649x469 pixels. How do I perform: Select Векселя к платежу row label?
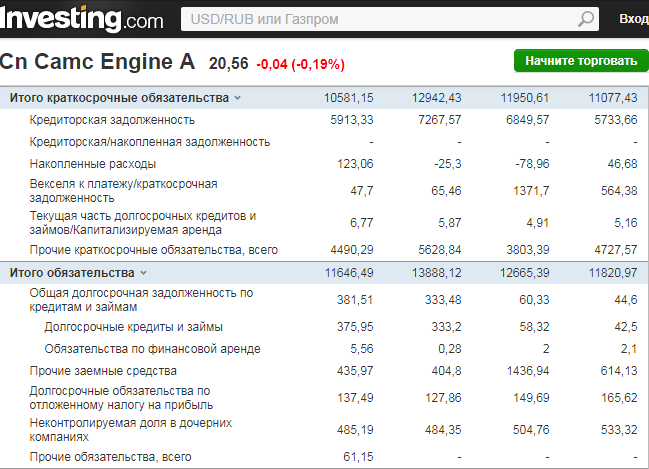pos(123,191)
